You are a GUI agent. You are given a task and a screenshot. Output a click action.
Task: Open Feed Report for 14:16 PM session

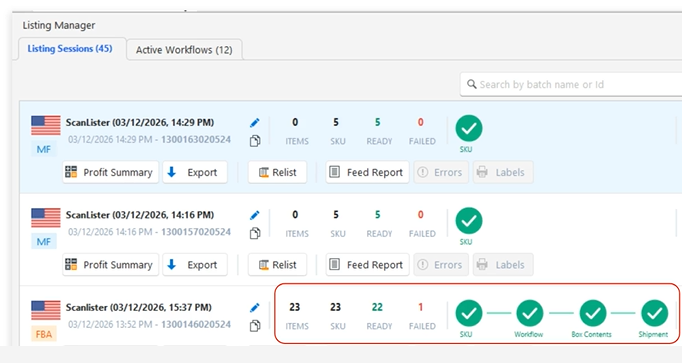[367, 265]
